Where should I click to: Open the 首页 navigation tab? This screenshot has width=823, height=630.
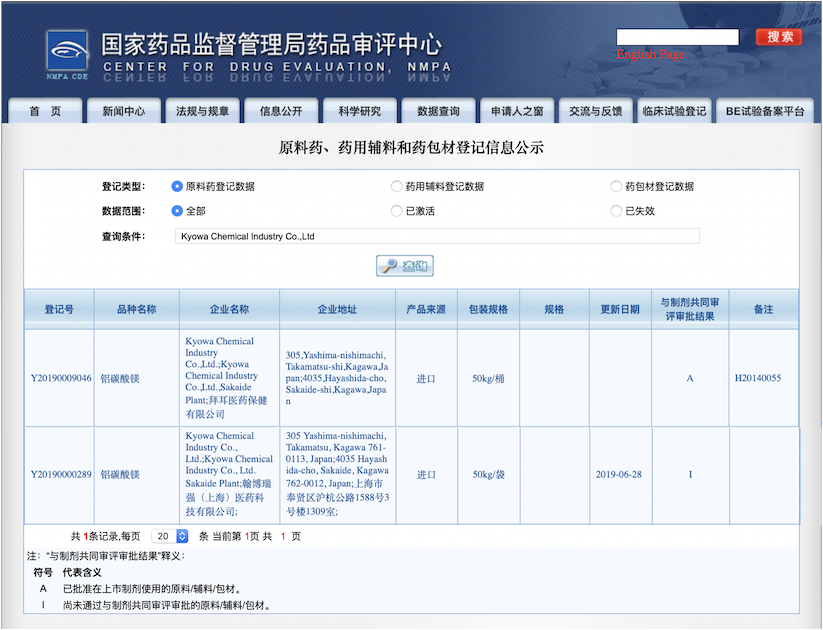pos(45,111)
